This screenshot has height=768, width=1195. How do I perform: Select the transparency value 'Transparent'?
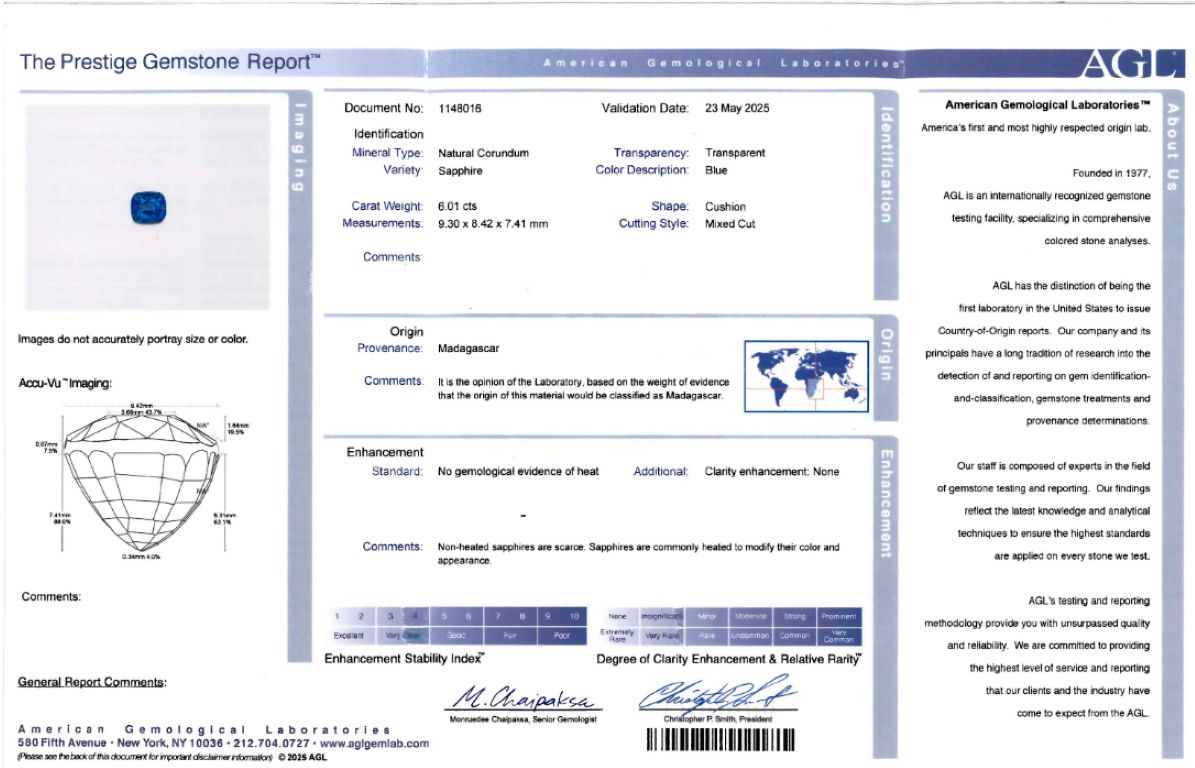click(735, 153)
